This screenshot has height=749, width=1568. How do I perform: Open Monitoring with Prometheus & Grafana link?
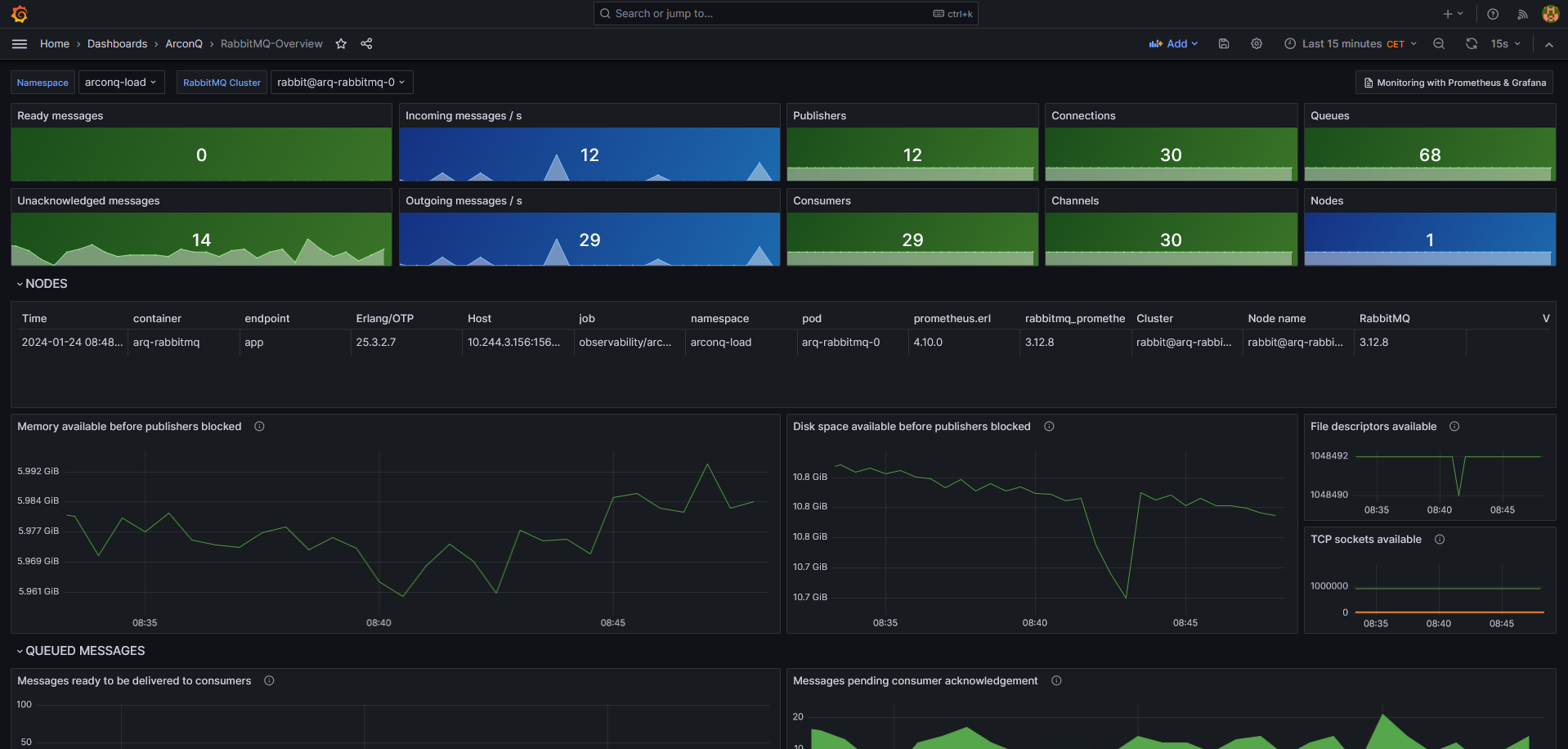coord(1454,83)
